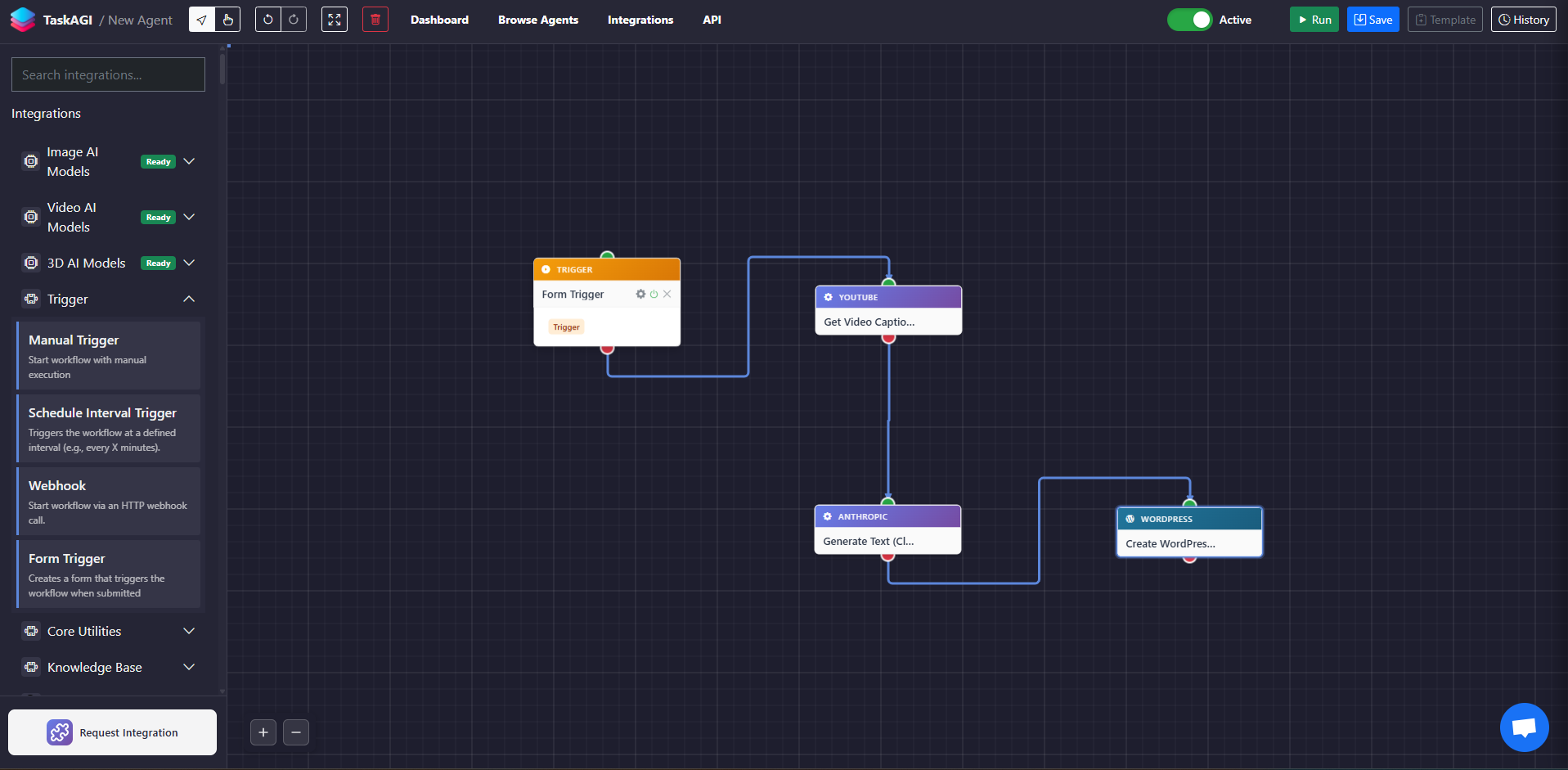1568x770 pixels.
Task: Switch to the hand pan tool
Action: (228, 20)
